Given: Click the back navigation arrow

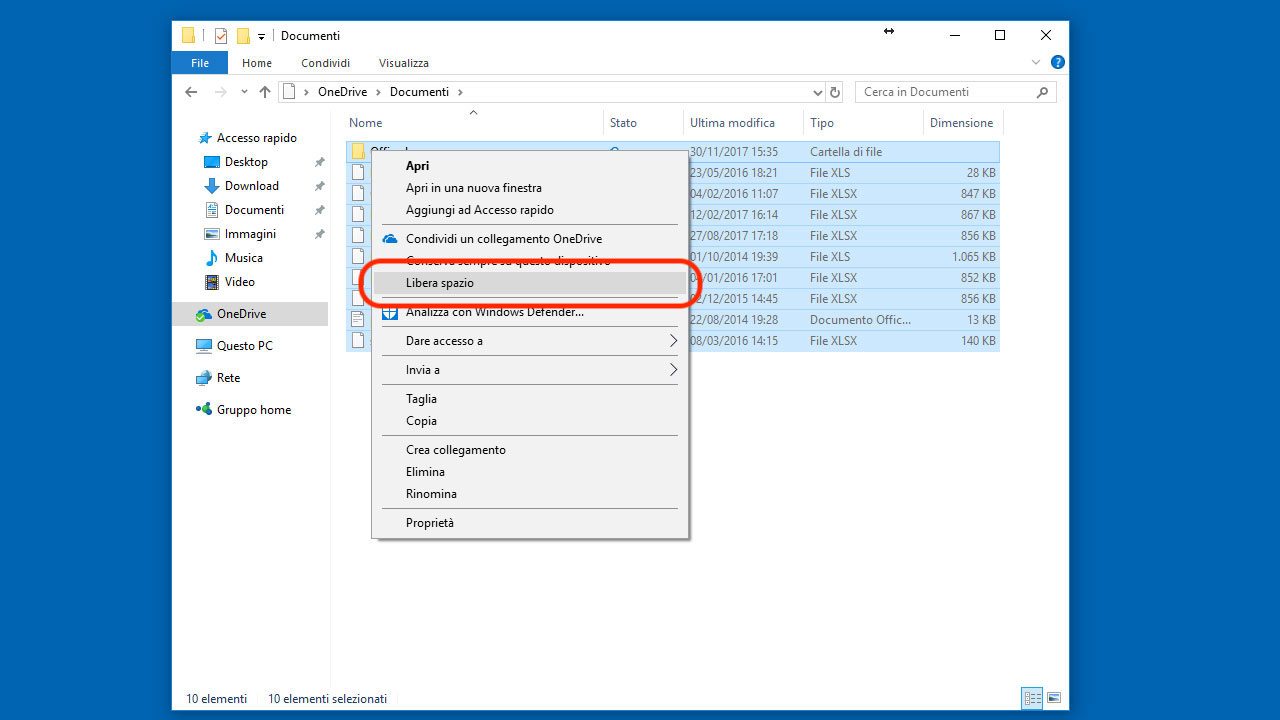Looking at the screenshot, I should point(191,92).
